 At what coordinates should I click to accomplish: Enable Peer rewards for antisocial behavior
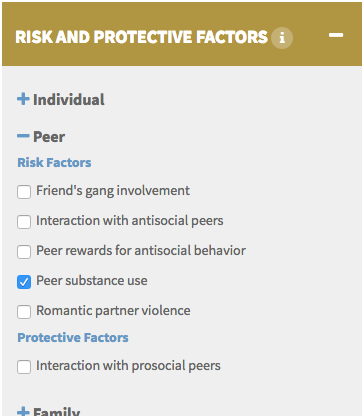pyautogui.click(x=24, y=252)
